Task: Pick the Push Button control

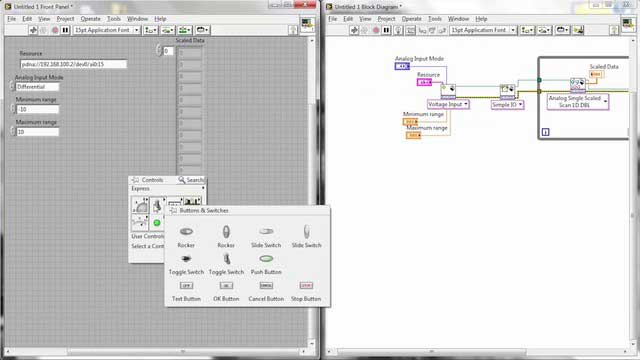Action: [266, 264]
